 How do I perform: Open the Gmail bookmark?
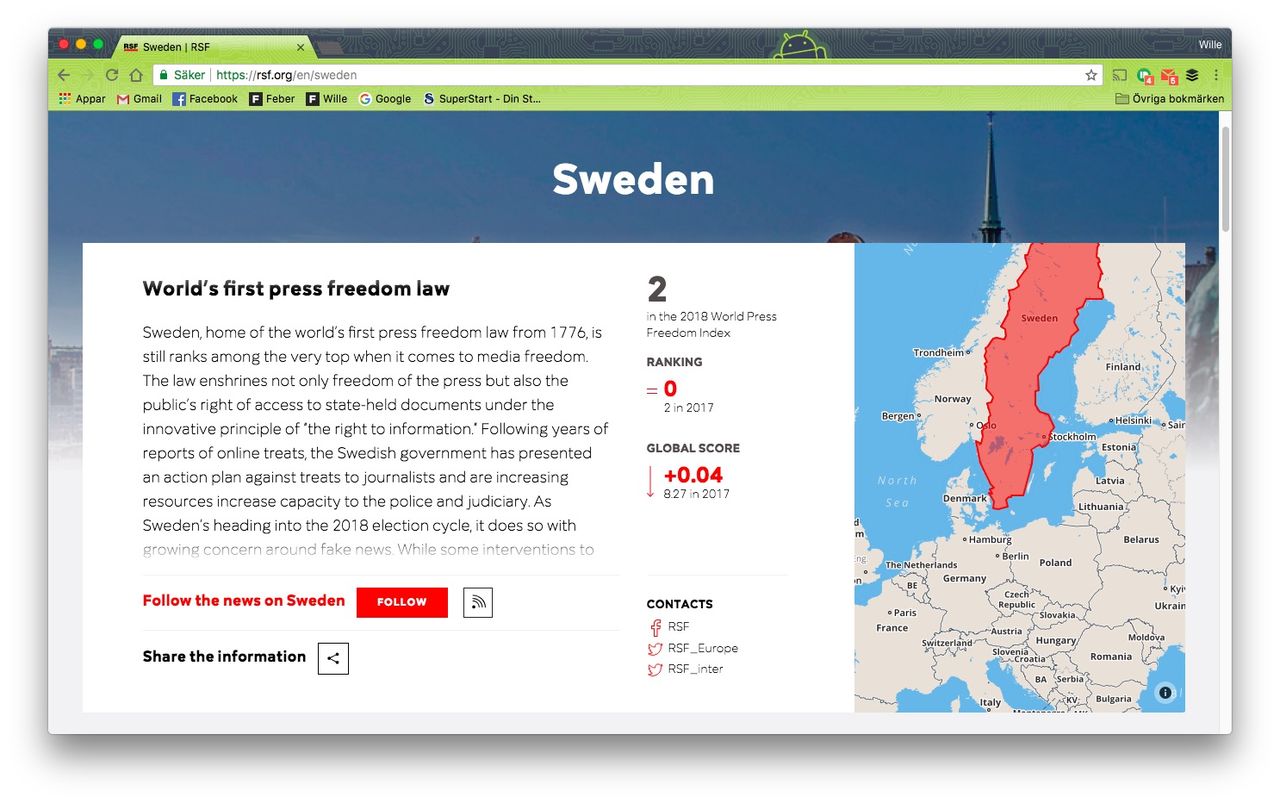point(139,99)
